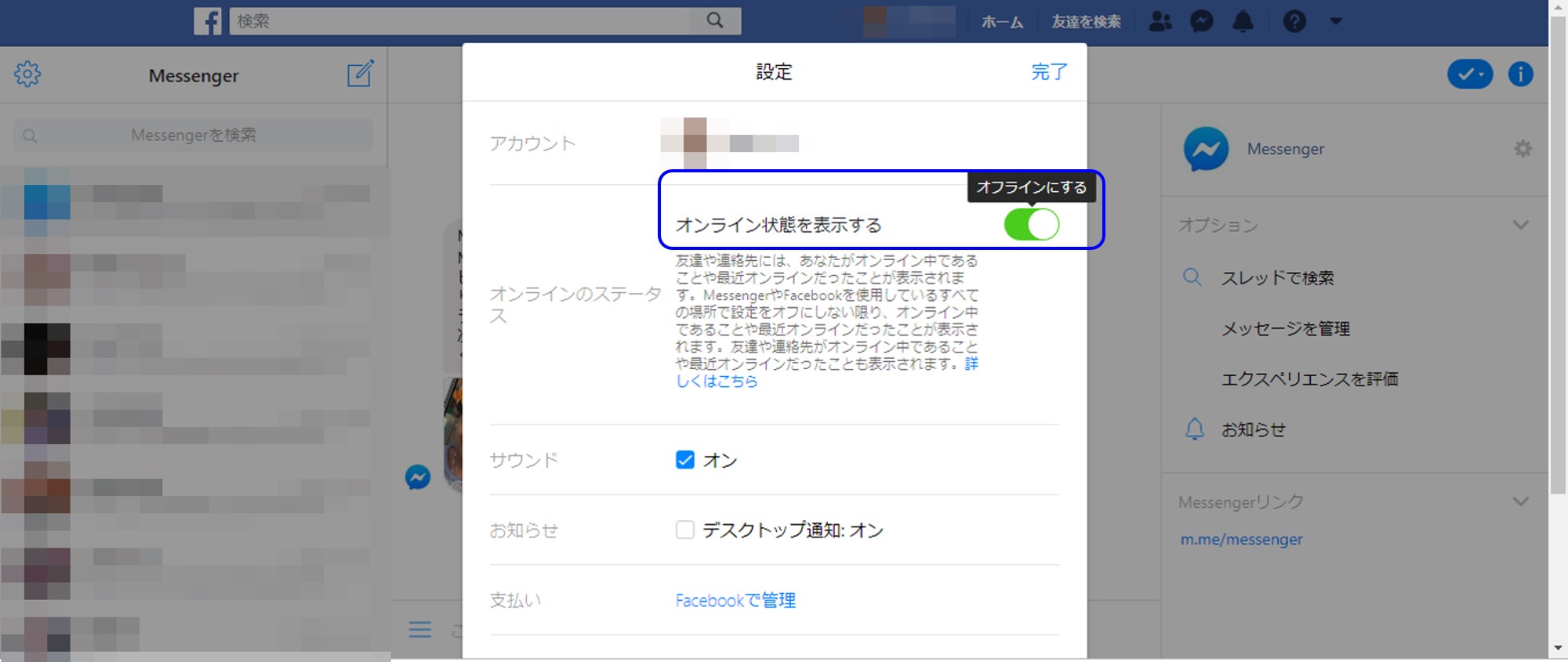1568x662 pixels.
Task: Open Messenger icon in top navigation bar
Action: pyautogui.click(x=1202, y=21)
